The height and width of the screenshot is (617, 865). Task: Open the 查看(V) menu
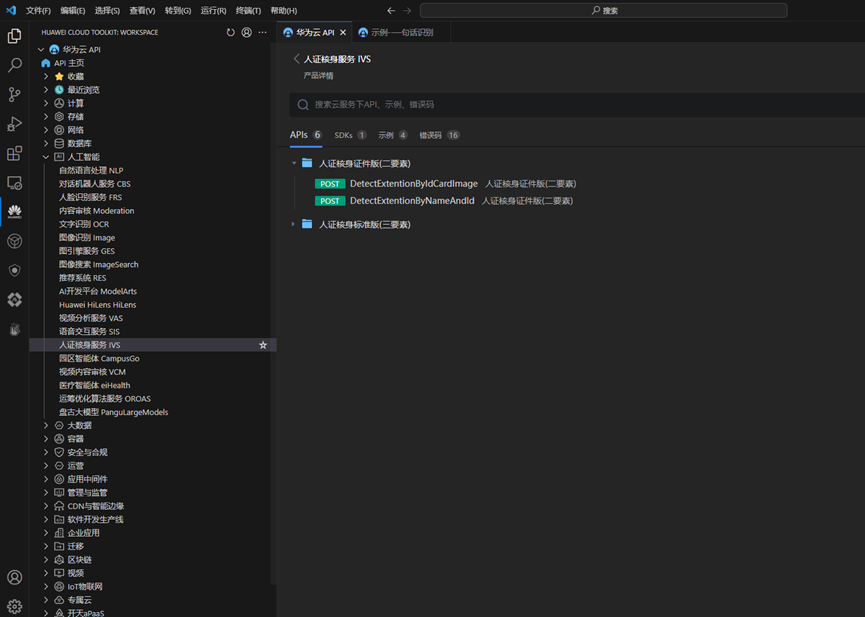click(x=142, y=10)
